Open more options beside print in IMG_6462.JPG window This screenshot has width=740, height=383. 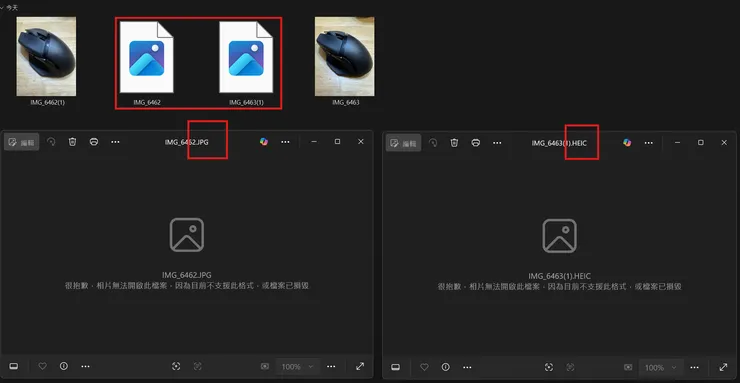coord(115,142)
